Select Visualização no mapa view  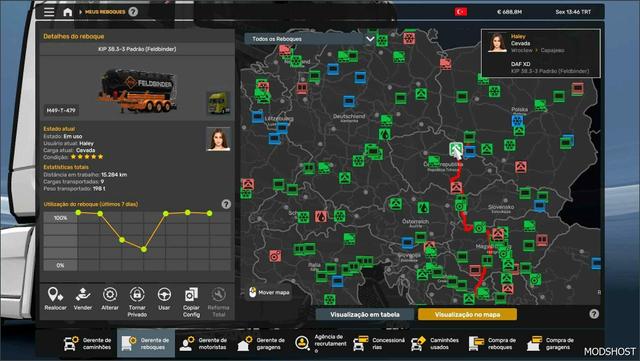(467, 314)
